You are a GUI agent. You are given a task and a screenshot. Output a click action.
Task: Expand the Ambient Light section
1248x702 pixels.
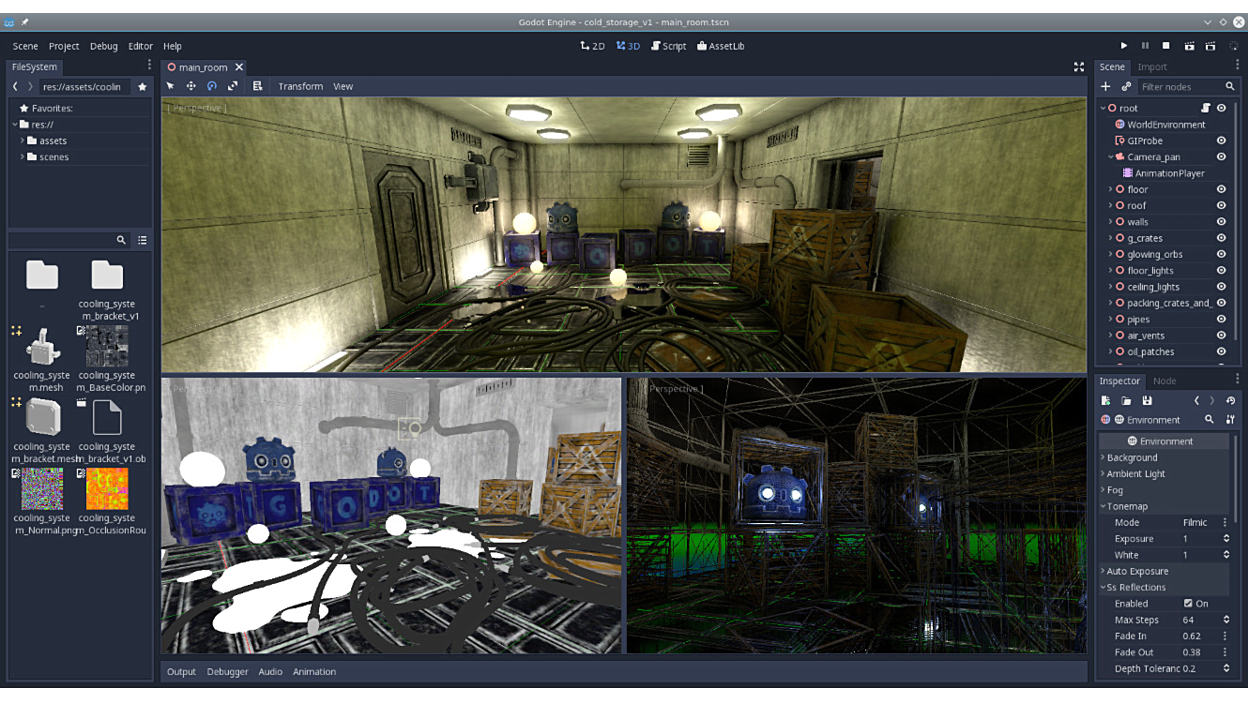[1135, 474]
